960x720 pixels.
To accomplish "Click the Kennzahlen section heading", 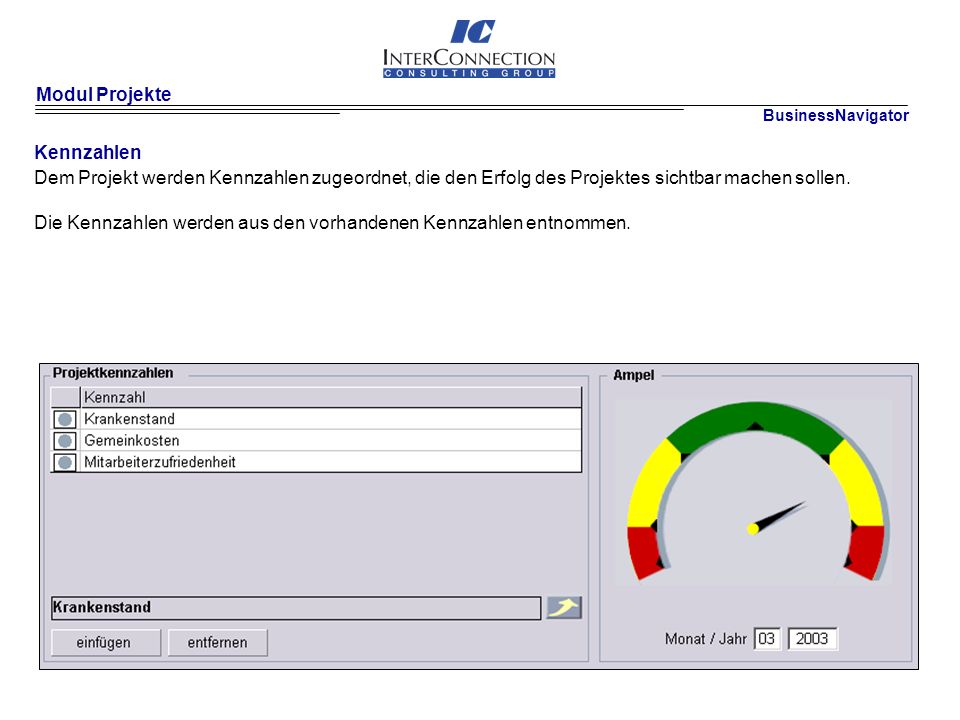I will (x=88, y=152).
